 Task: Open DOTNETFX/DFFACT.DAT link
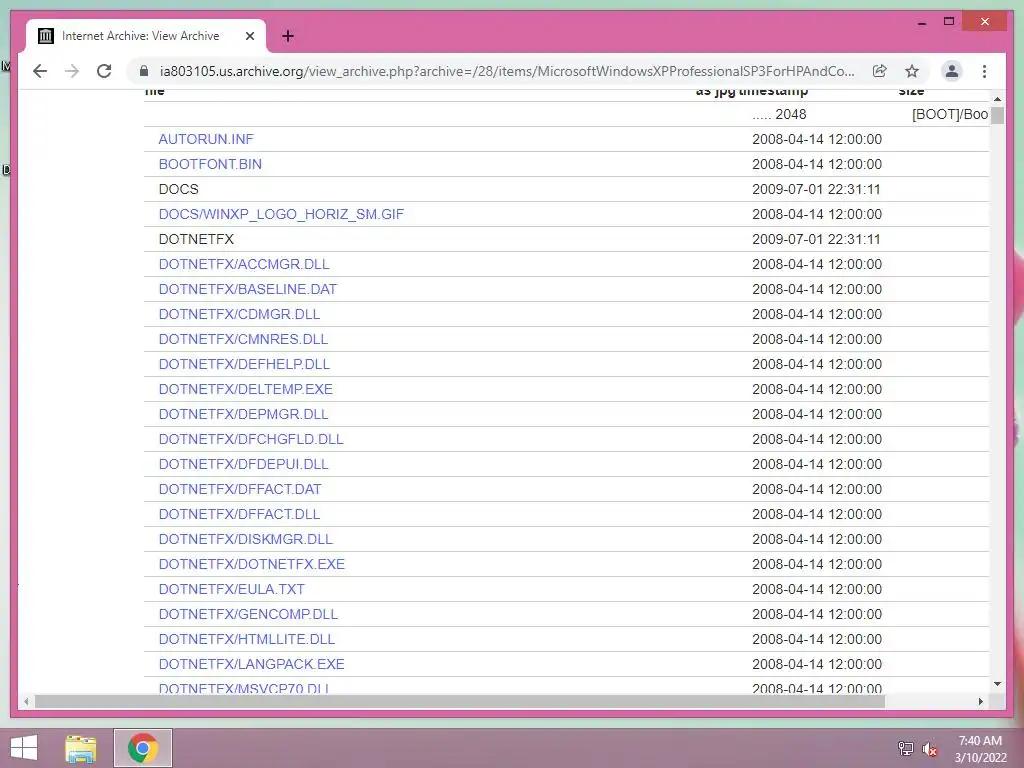point(240,489)
